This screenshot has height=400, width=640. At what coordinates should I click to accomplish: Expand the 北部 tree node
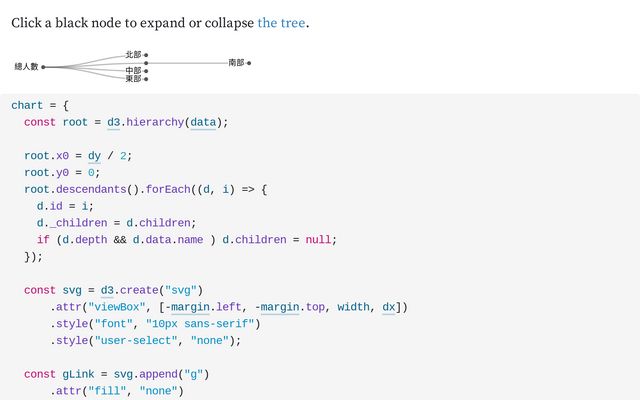[146, 55]
